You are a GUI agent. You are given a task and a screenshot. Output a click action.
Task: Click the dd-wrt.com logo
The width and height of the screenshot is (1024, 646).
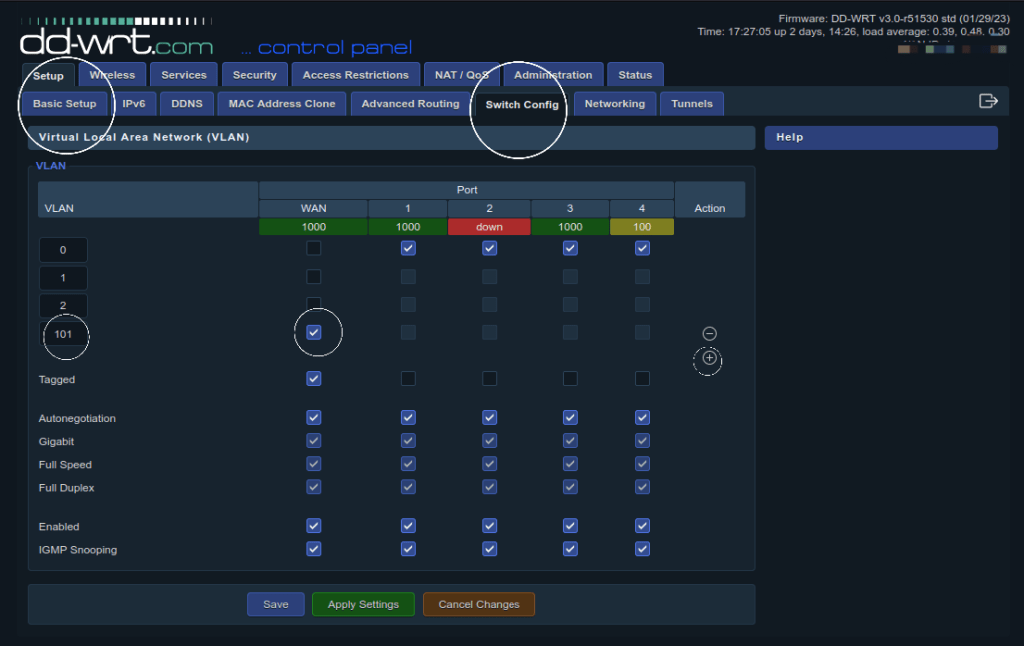[117, 44]
